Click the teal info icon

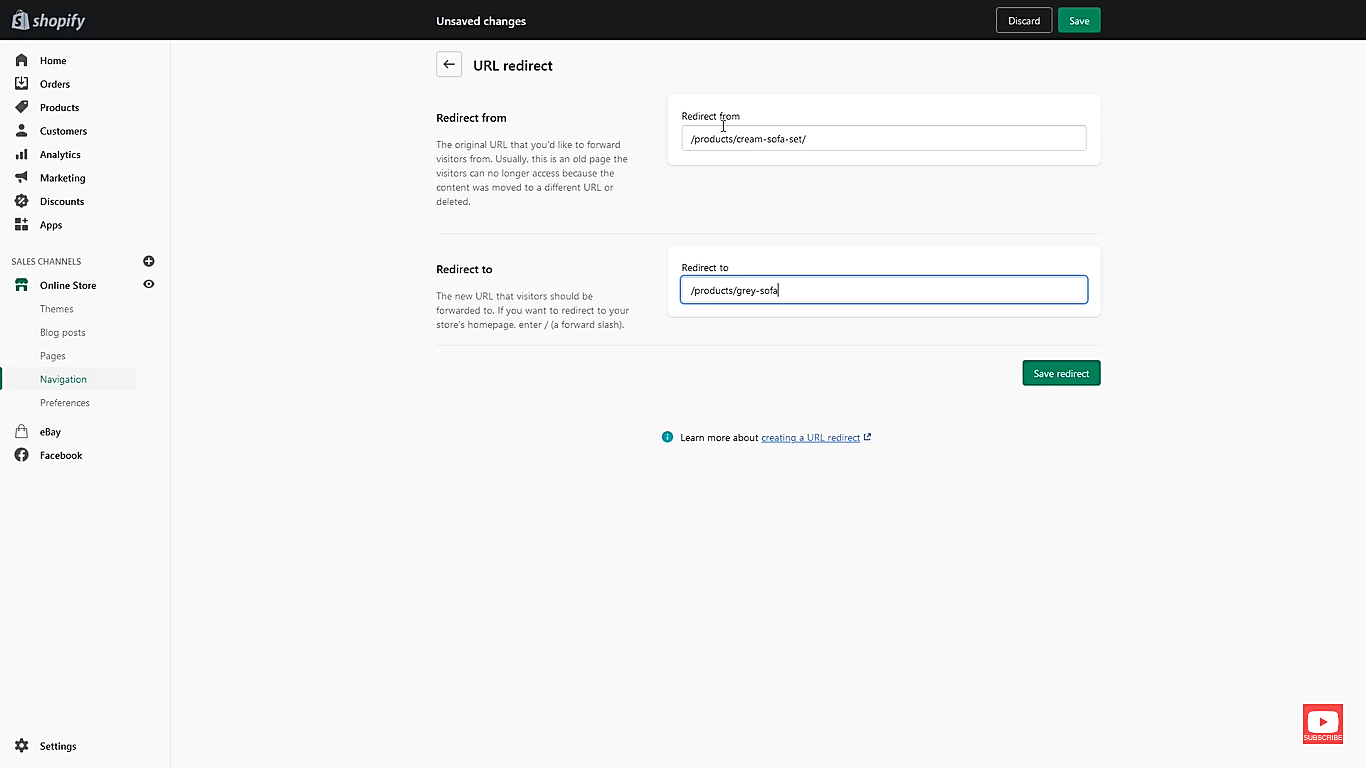[x=667, y=437]
